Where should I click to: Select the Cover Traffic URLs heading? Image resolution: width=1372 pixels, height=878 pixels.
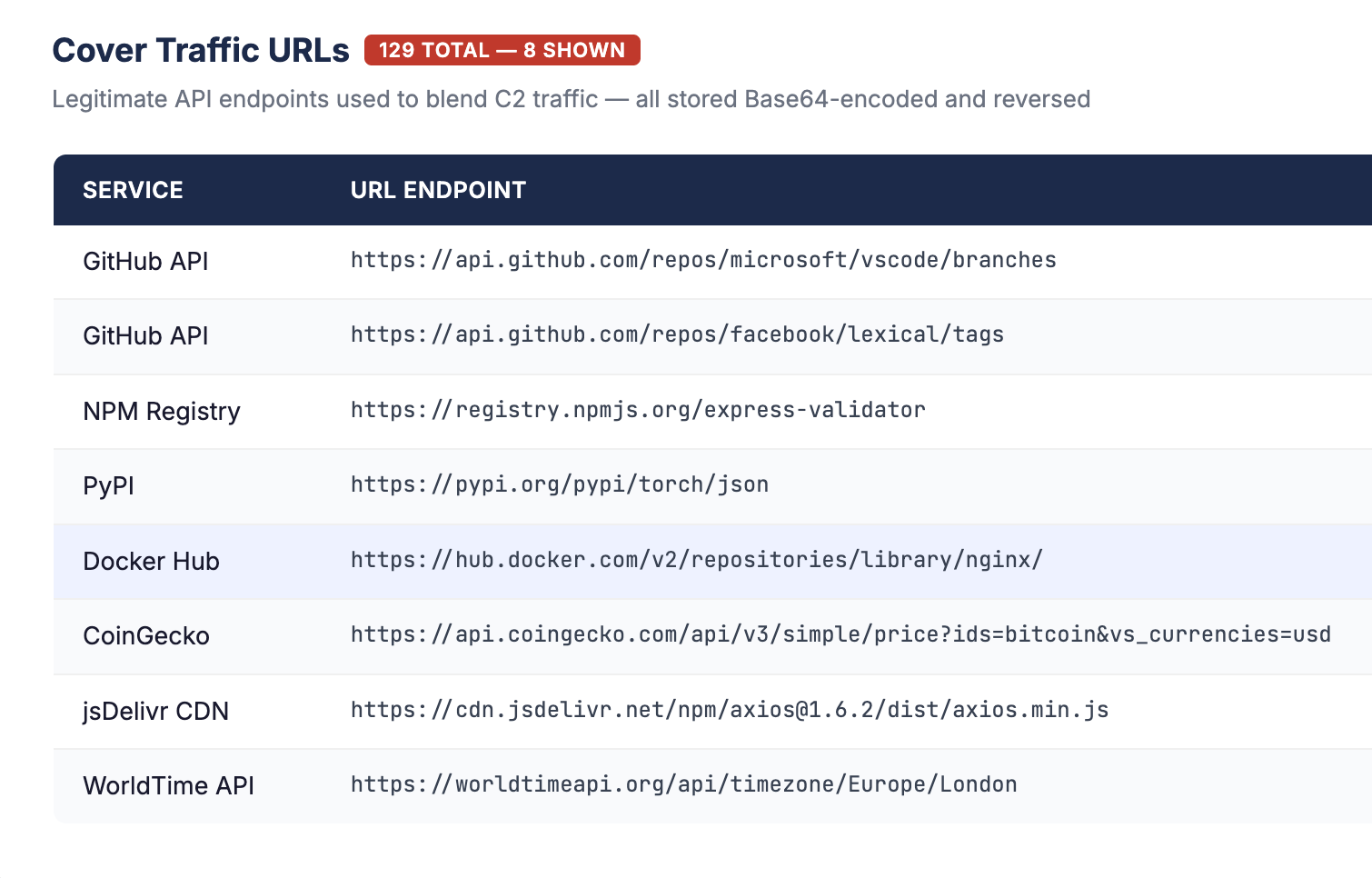[x=201, y=50]
